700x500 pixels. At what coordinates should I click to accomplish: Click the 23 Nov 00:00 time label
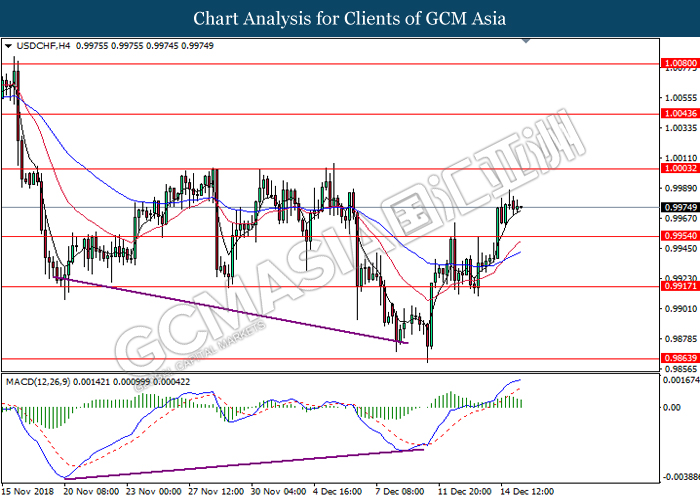154,492
